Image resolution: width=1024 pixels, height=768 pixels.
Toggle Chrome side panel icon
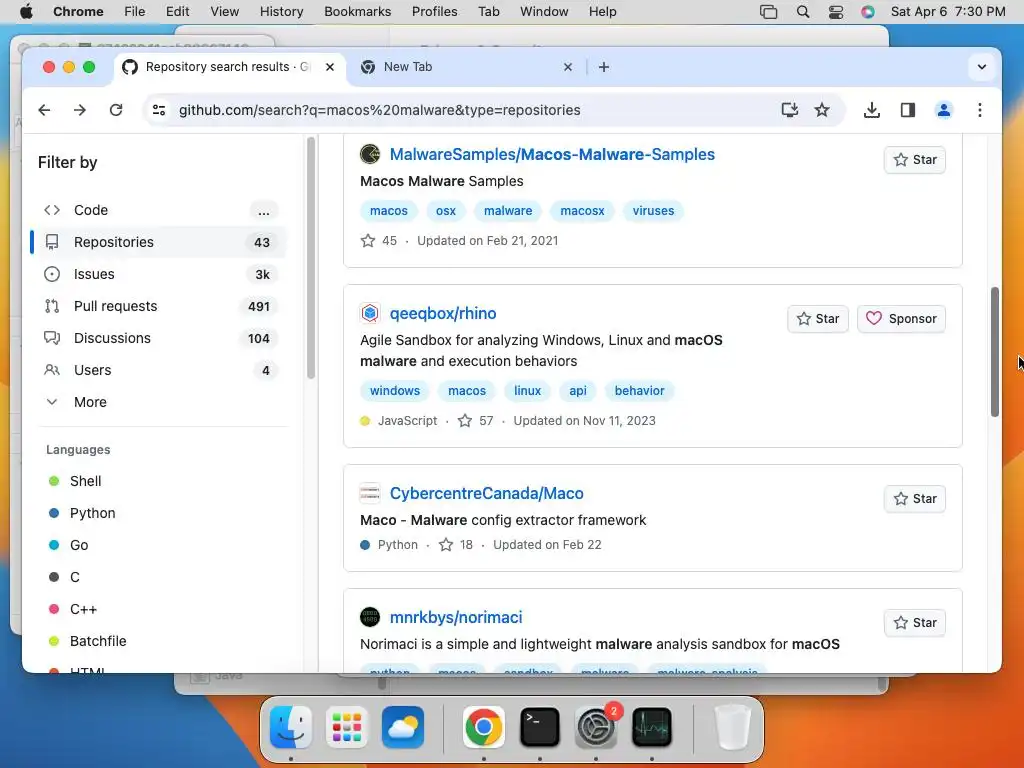pos(908,110)
